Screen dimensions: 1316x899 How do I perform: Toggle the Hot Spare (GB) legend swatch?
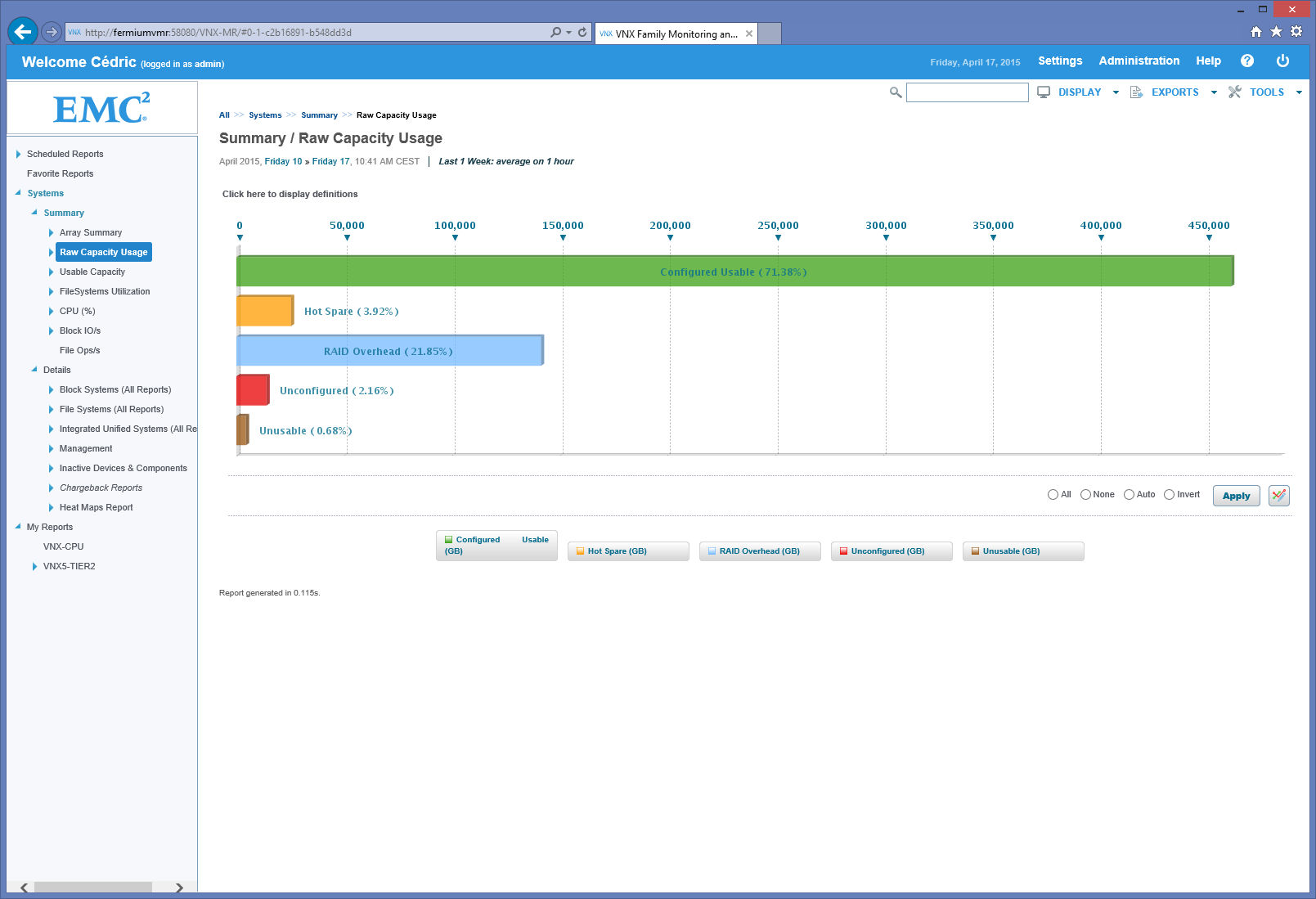tap(580, 551)
